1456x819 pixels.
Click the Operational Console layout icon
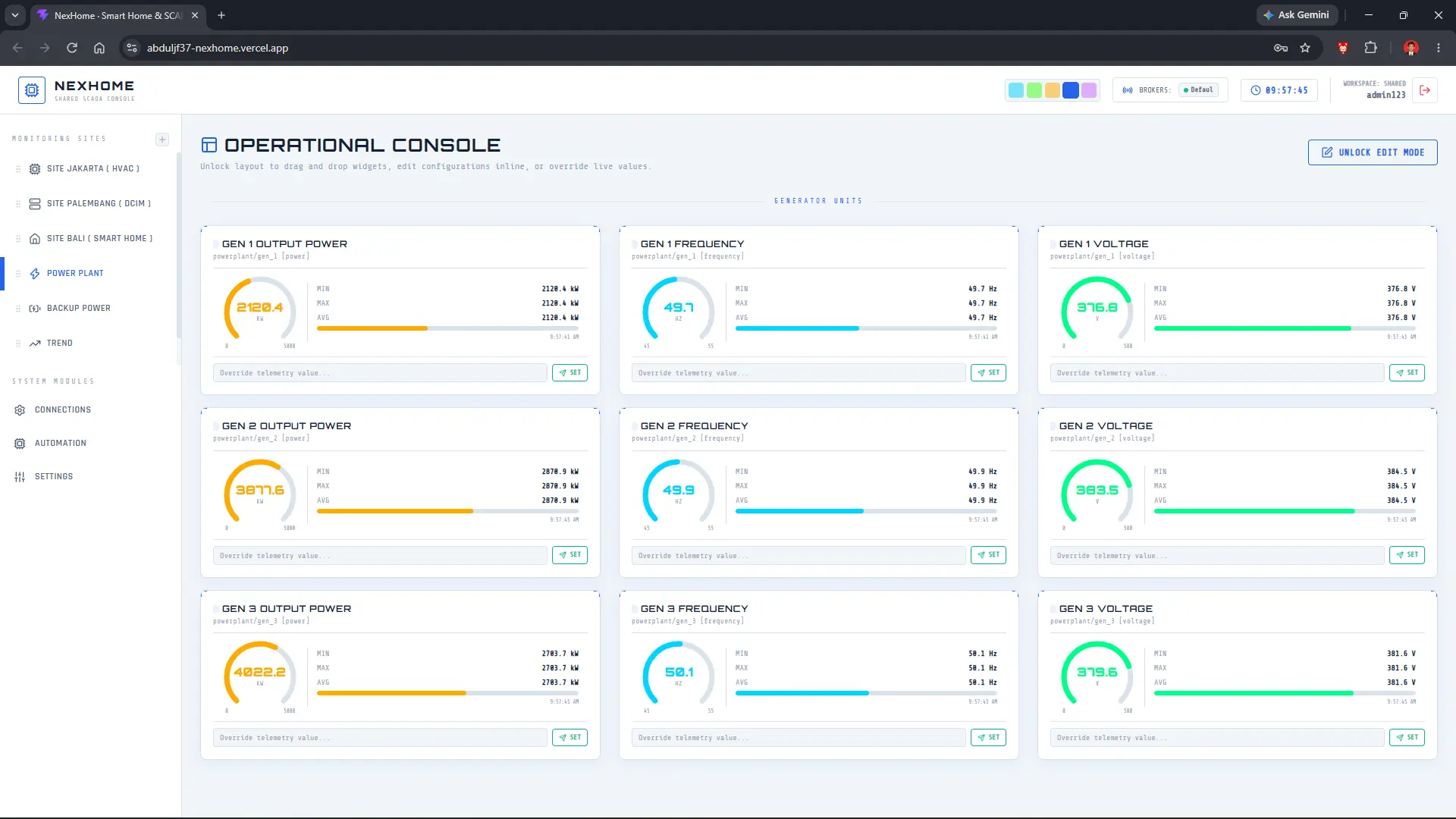[209, 145]
